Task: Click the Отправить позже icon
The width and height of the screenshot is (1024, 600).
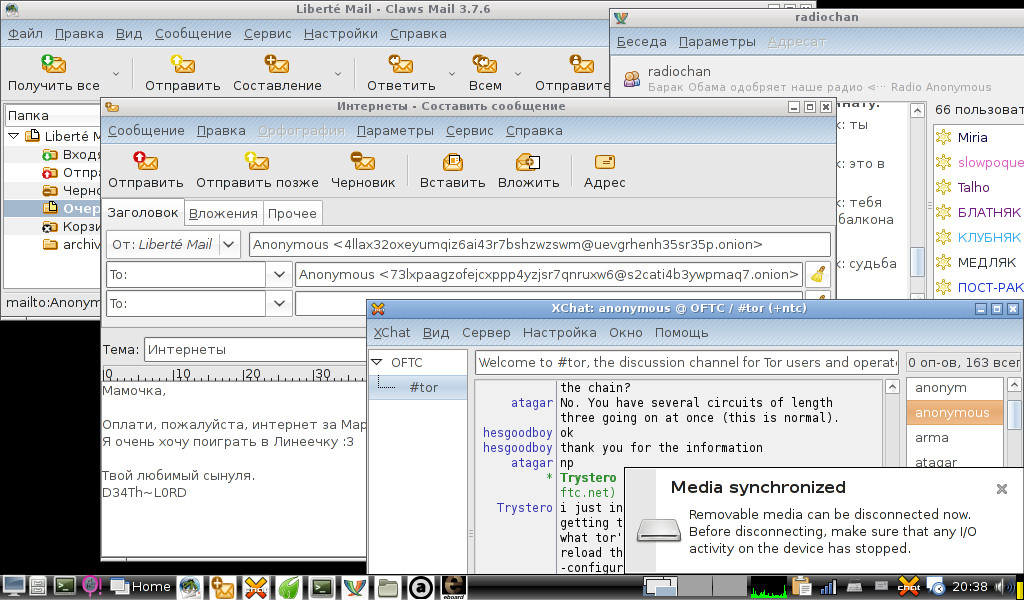Action: pos(257,161)
